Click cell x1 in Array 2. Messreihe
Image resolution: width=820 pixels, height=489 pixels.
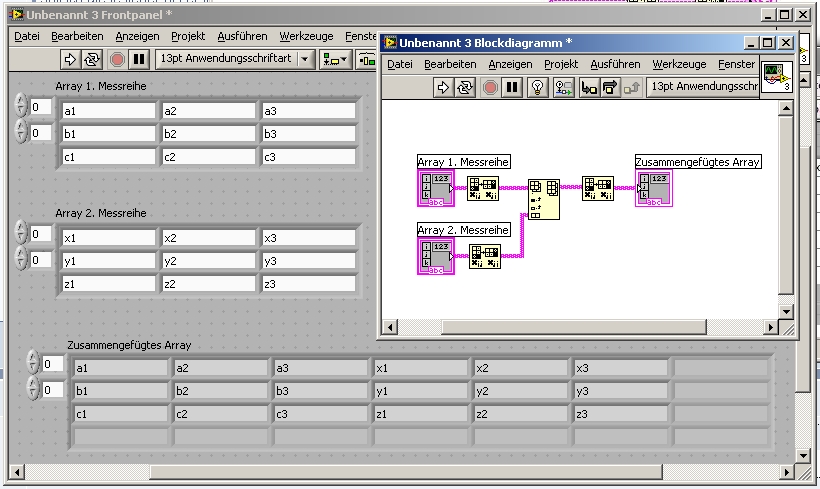(x=108, y=238)
